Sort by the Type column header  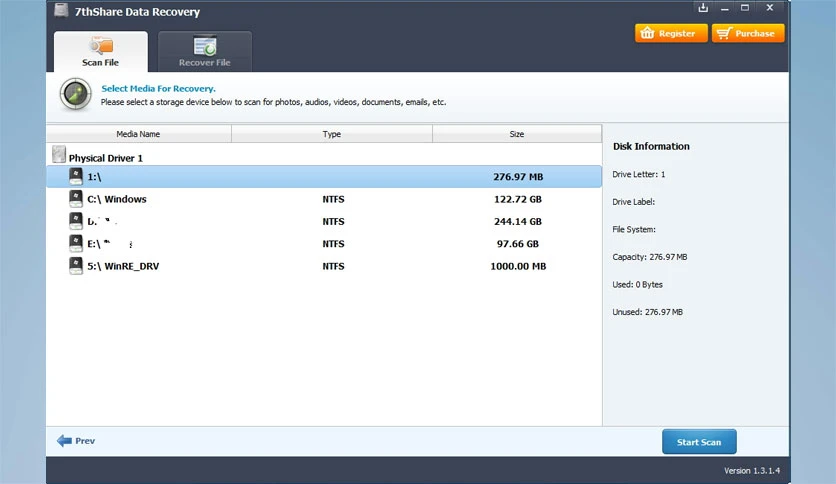point(332,134)
